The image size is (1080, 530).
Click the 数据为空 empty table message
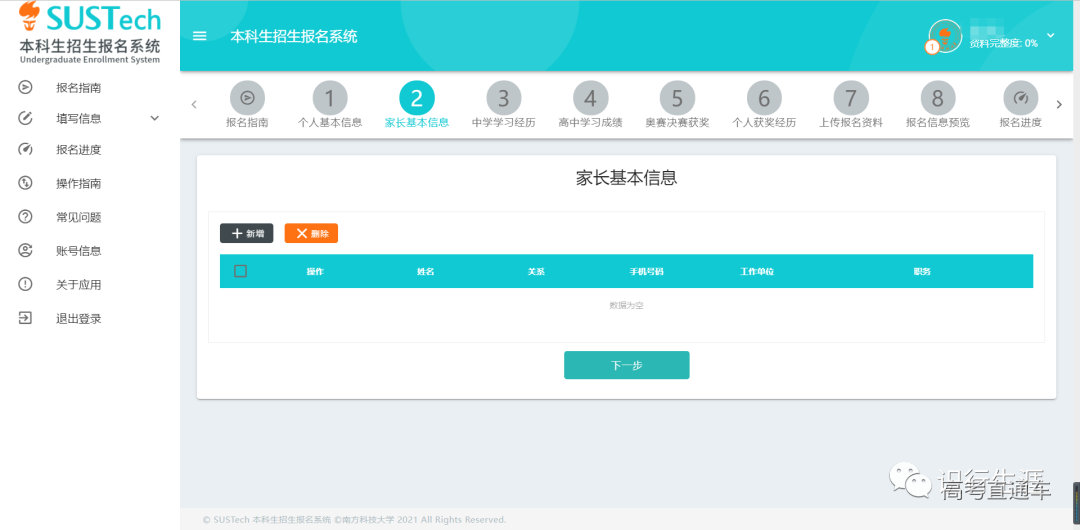626,305
